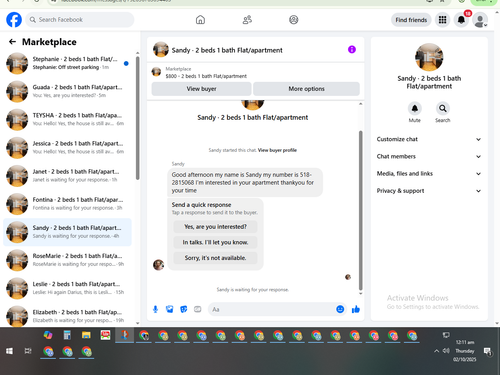Open the Windows notification center icon

pos(488,351)
